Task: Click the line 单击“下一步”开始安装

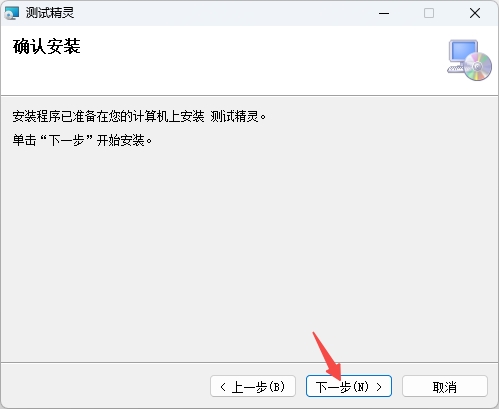Action: [x=82, y=140]
